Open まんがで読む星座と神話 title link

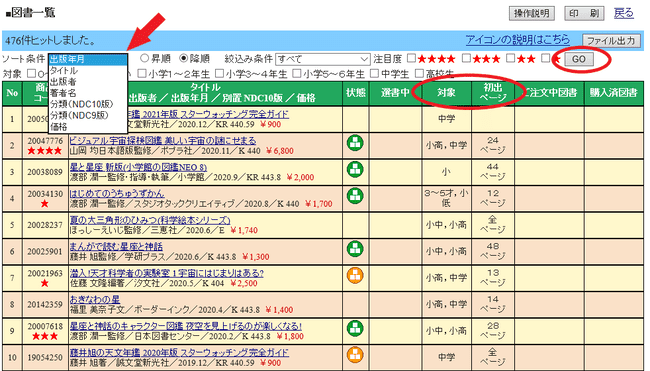tap(116, 247)
